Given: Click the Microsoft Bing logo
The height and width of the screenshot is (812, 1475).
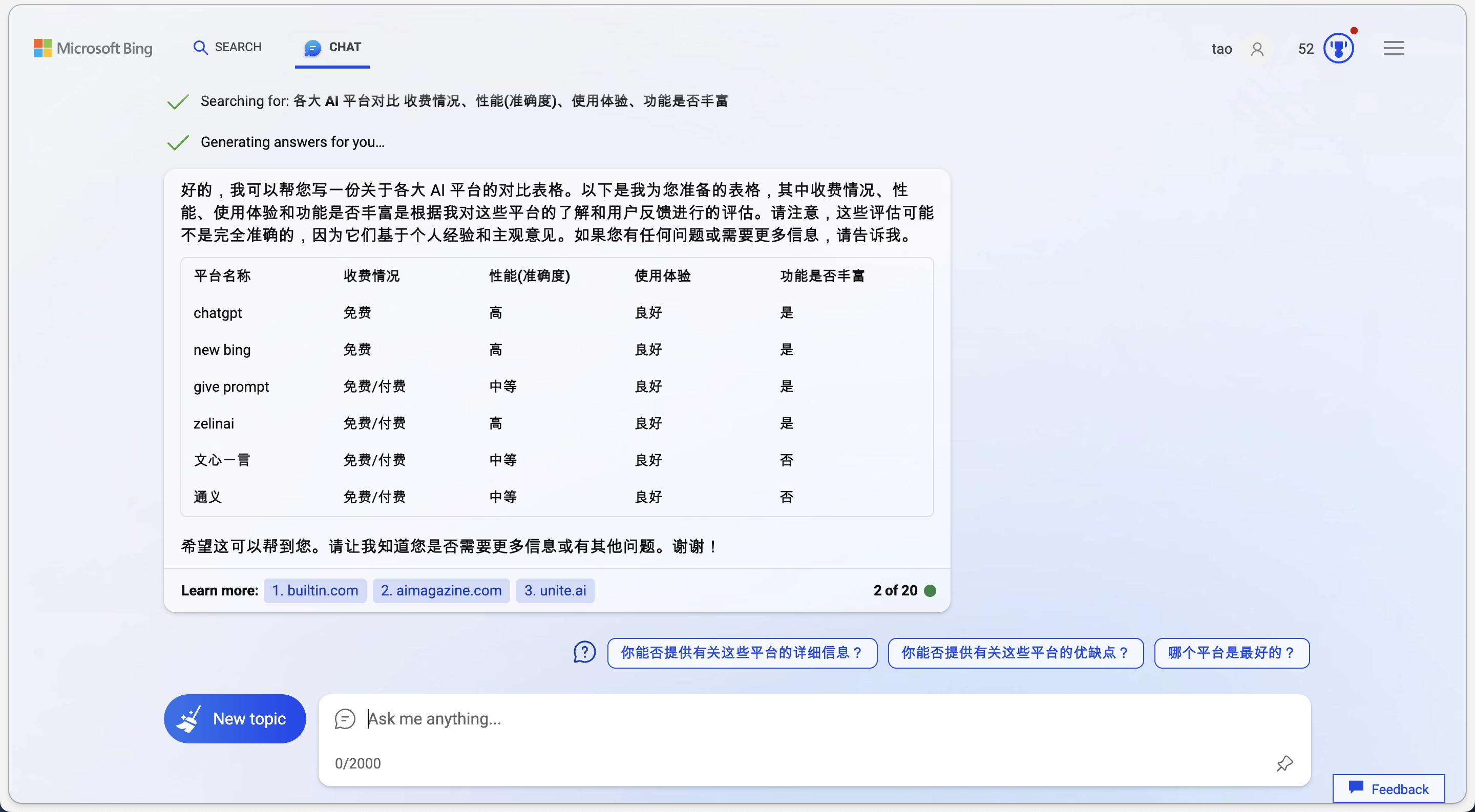Looking at the screenshot, I should 93,48.
